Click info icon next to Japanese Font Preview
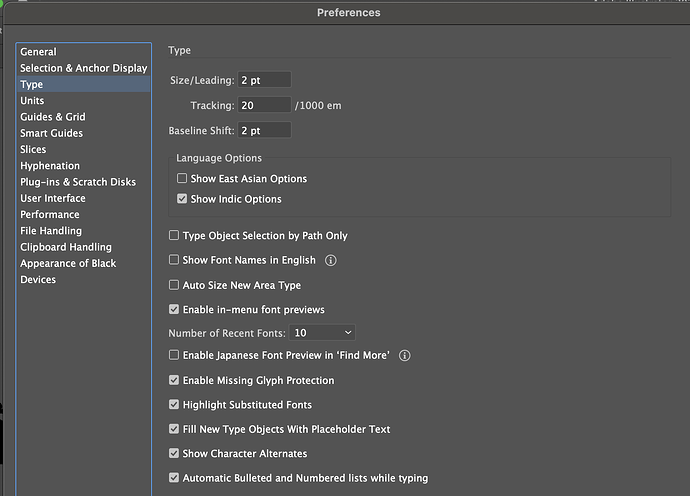The image size is (690, 496). coord(405,356)
